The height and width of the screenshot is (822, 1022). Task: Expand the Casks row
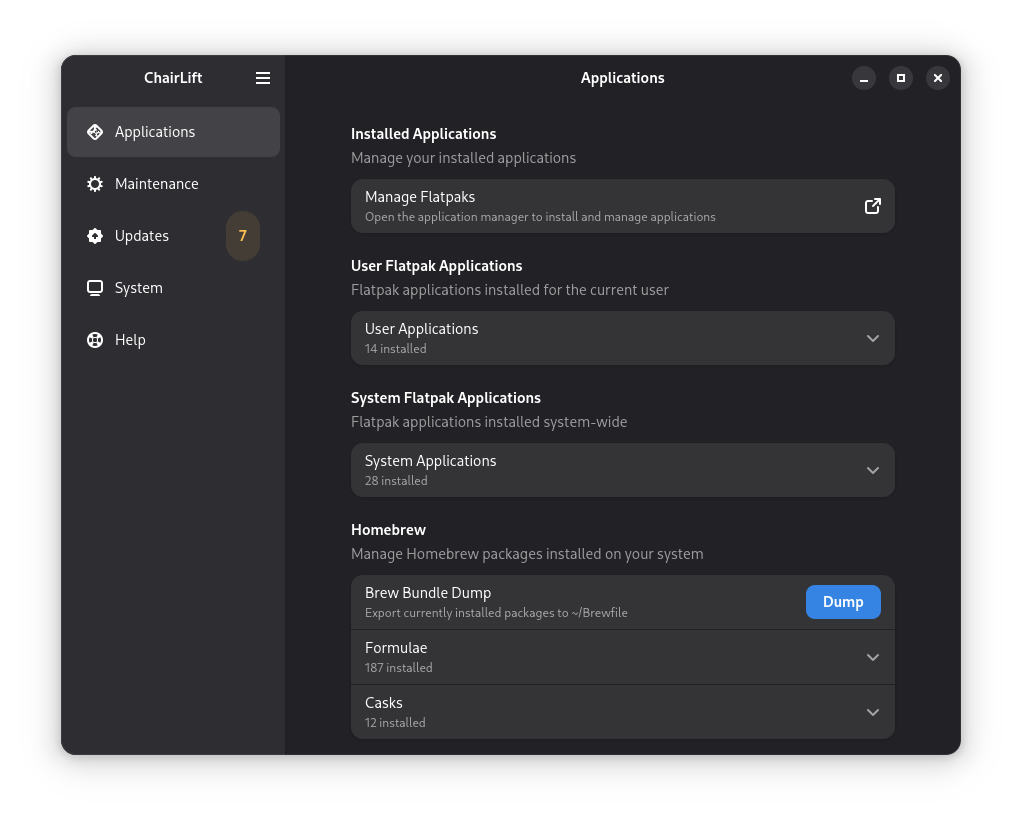872,712
